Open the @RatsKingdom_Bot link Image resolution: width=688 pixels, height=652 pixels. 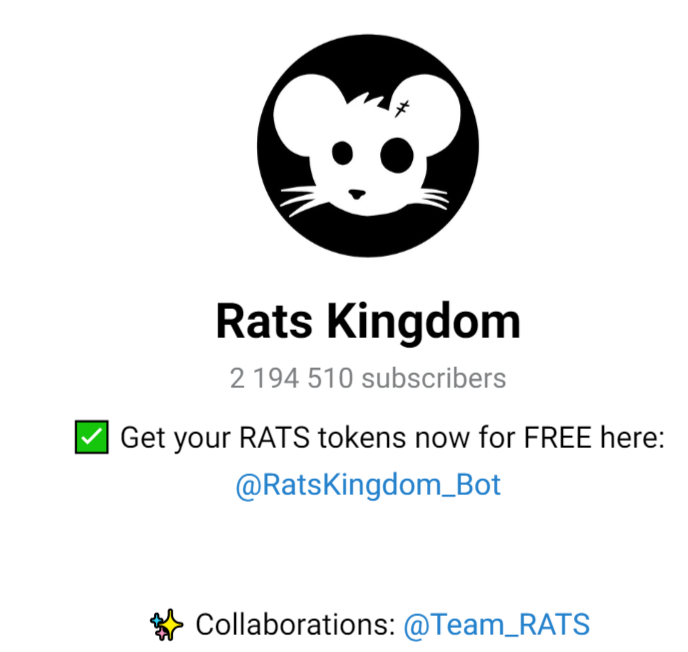pyautogui.click(x=368, y=485)
